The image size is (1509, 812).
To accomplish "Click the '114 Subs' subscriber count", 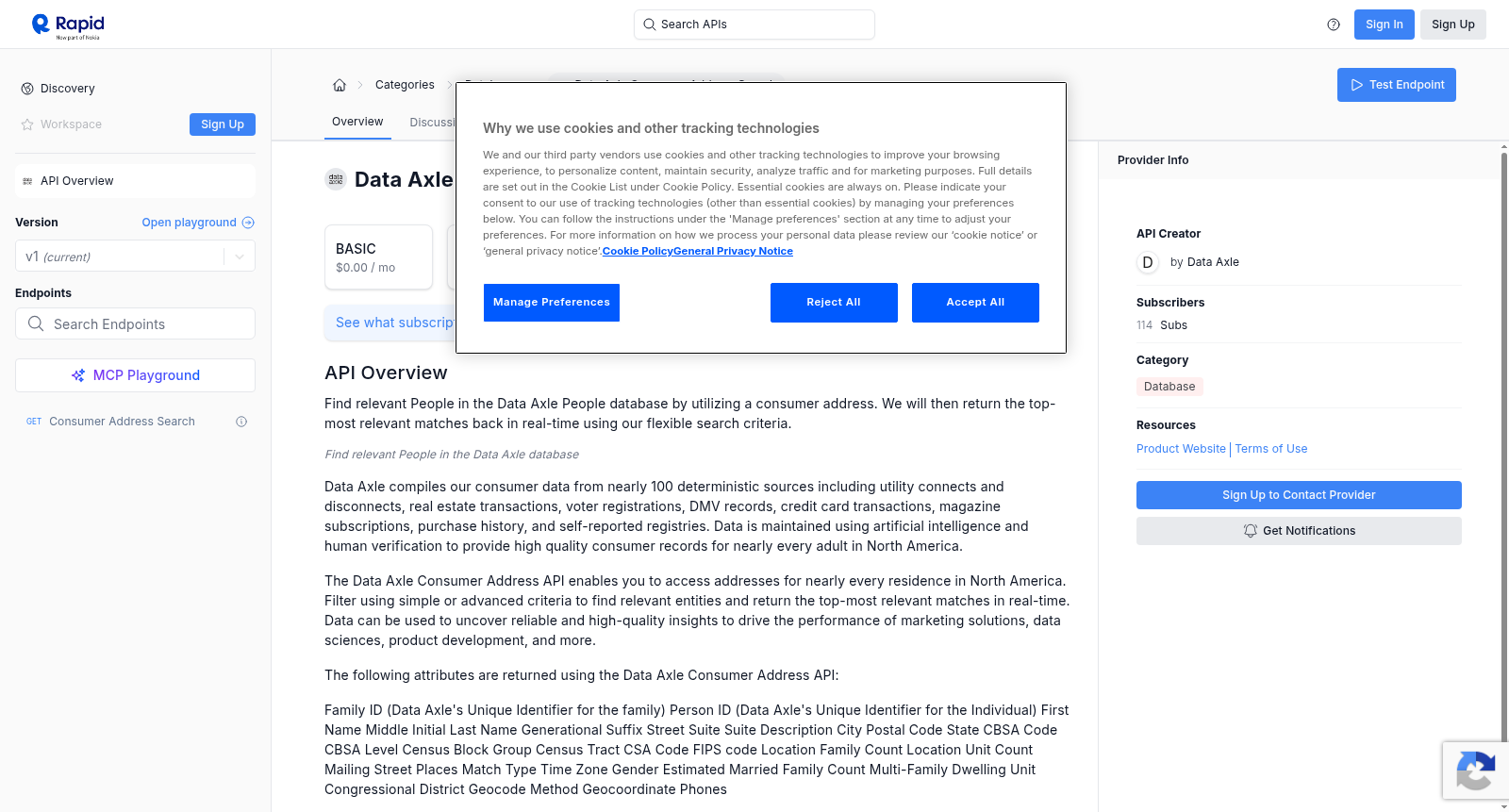I will (1162, 325).
